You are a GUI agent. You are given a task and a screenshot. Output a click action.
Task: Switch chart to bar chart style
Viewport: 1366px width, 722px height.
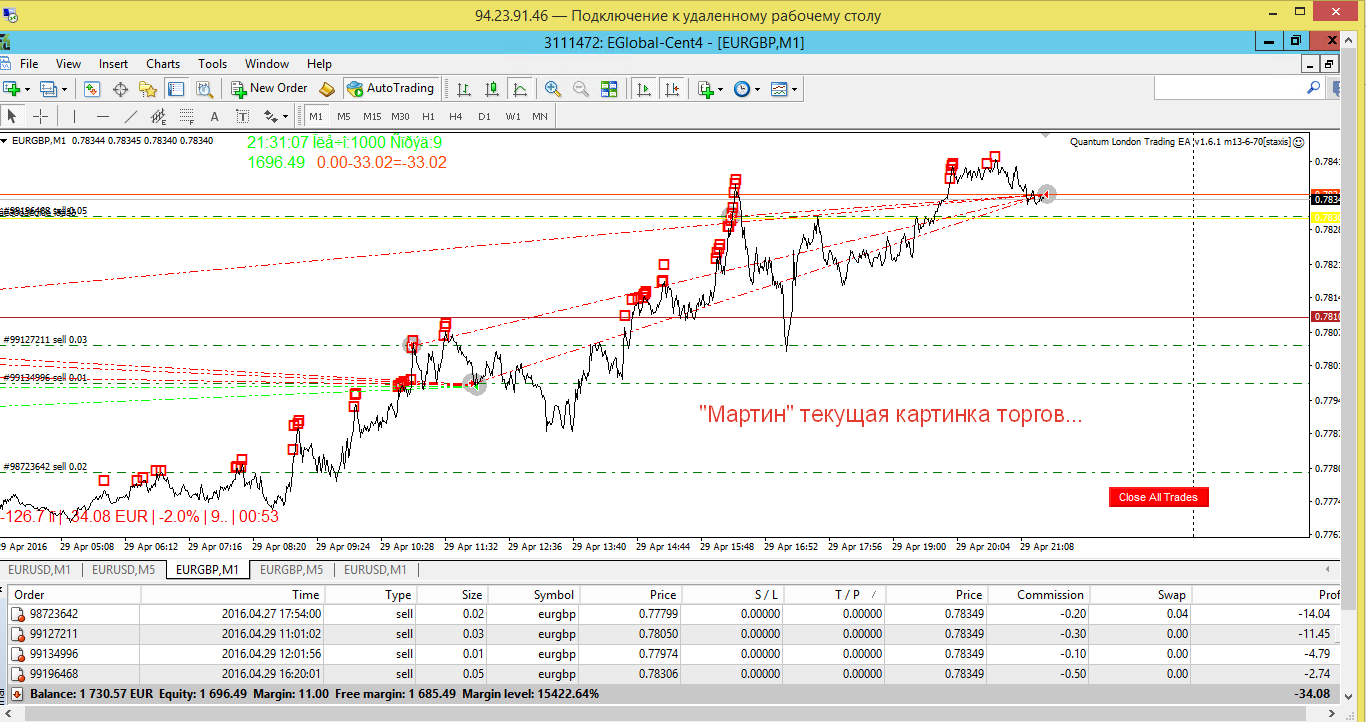click(464, 89)
